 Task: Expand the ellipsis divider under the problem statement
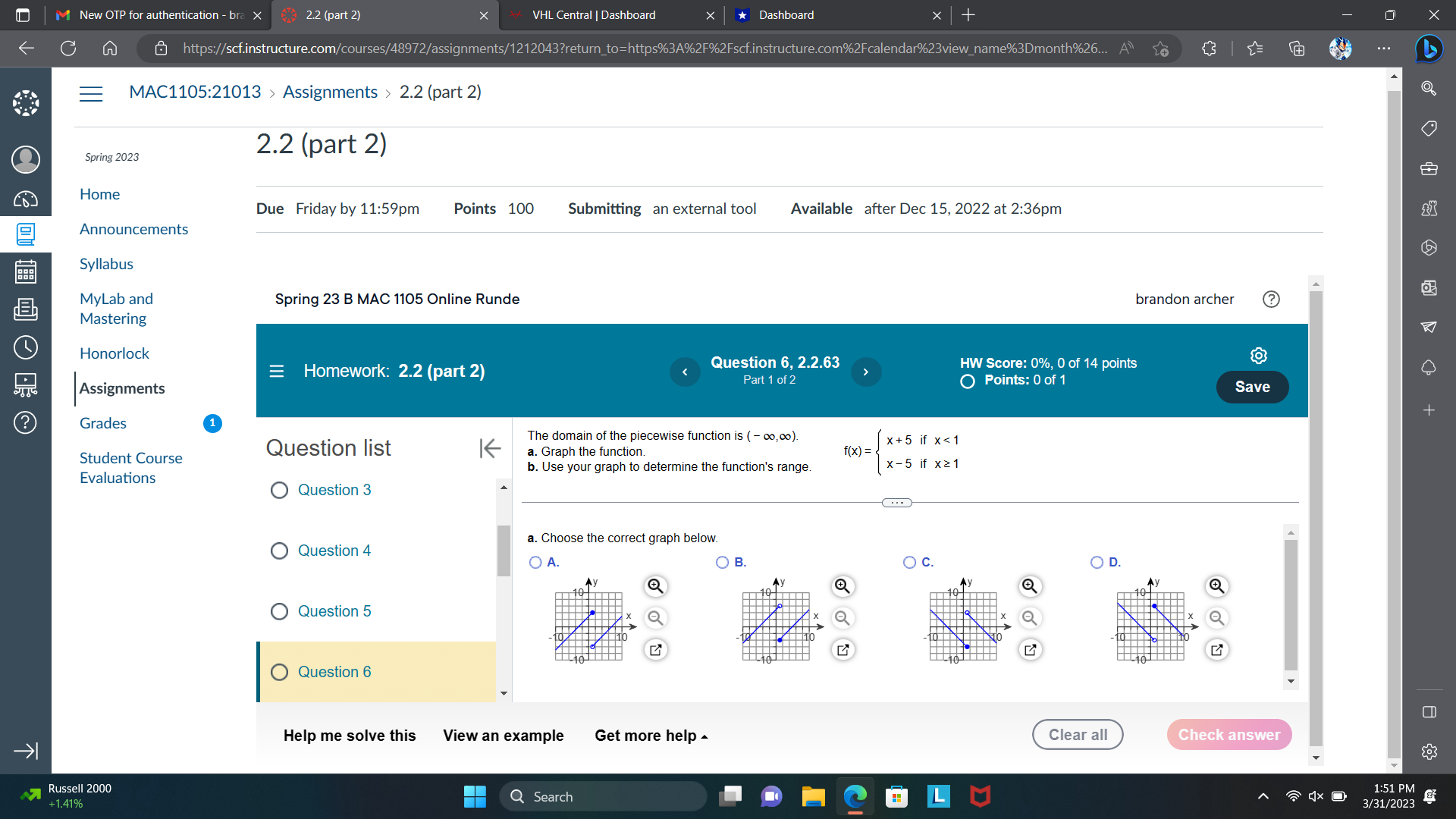[896, 502]
